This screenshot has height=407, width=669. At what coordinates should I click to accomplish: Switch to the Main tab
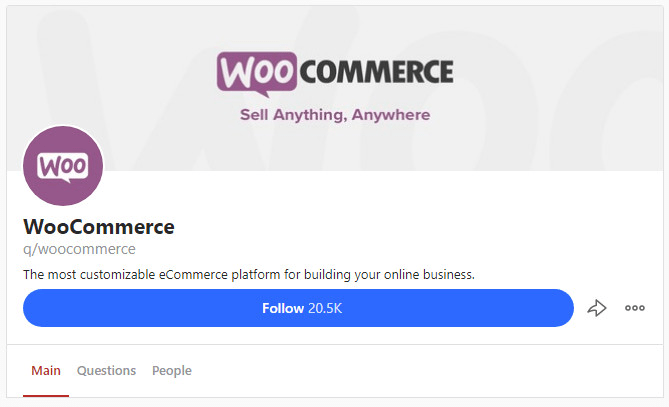(x=46, y=370)
